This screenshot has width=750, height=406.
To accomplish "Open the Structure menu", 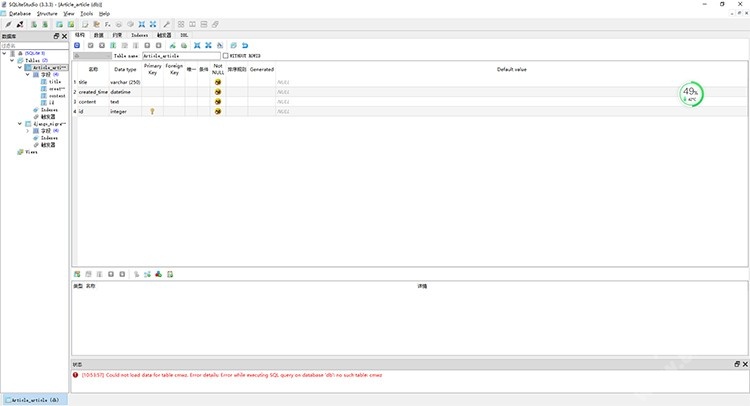I will (x=47, y=14).
